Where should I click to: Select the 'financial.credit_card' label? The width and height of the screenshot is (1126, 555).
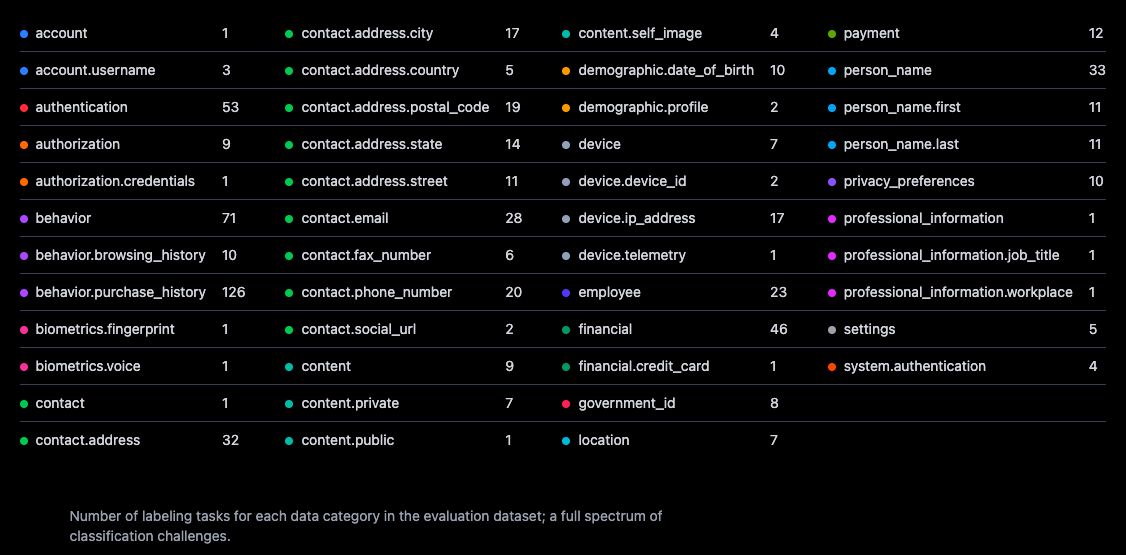(643, 366)
